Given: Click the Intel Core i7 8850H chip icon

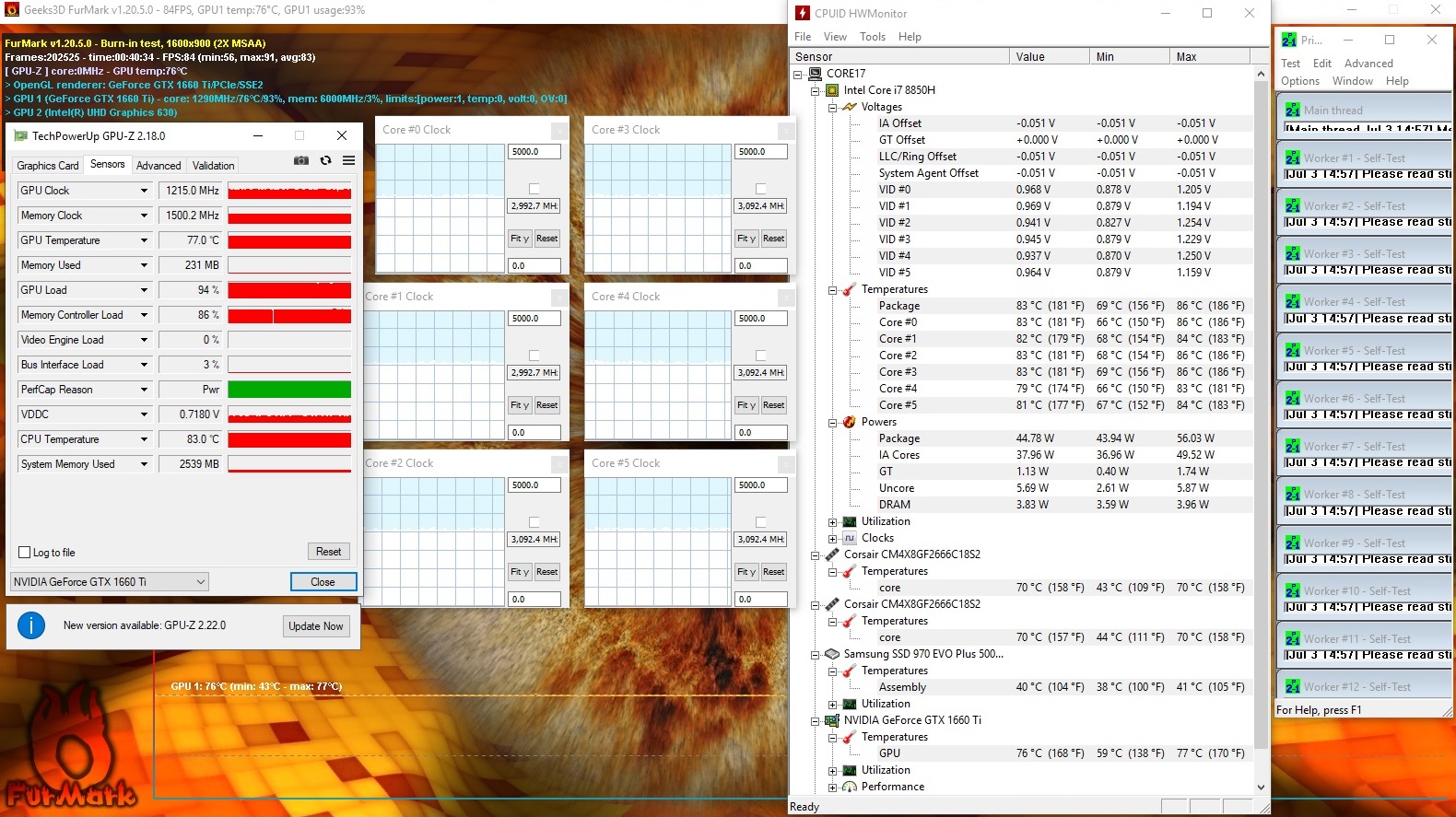Looking at the screenshot, I should (x=832, y=90).
